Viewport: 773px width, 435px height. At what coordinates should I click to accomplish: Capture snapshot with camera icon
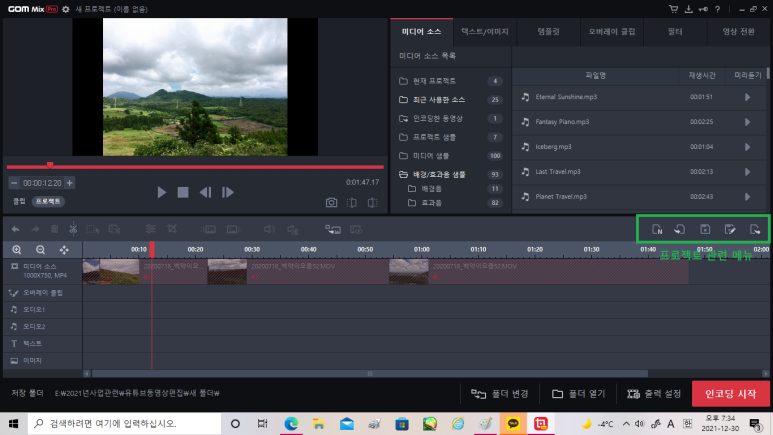(331, 203)
